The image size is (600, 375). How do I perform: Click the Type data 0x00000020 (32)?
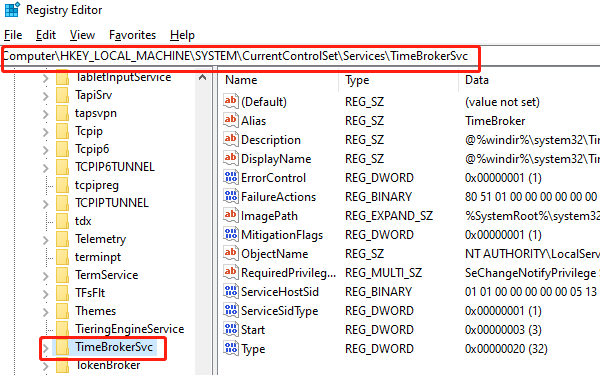[x=506, y=349]
